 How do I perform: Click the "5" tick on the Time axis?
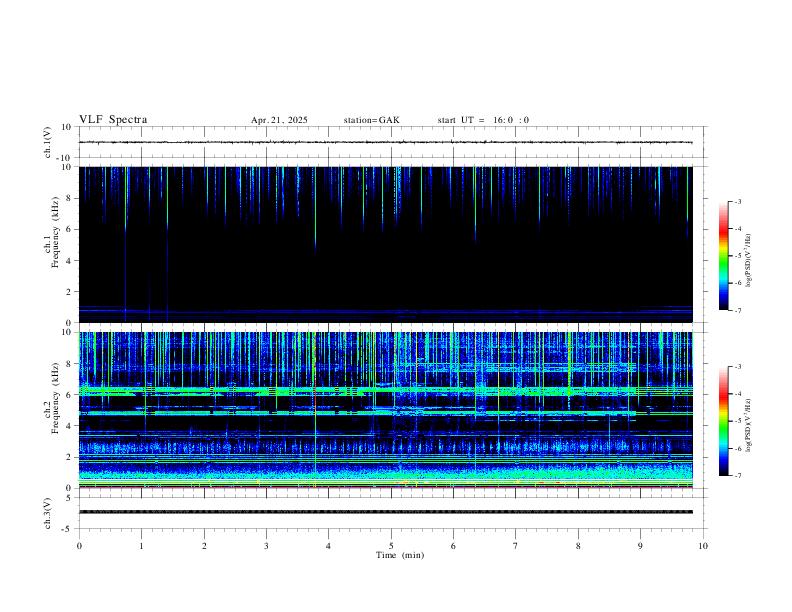click(391, 546)
